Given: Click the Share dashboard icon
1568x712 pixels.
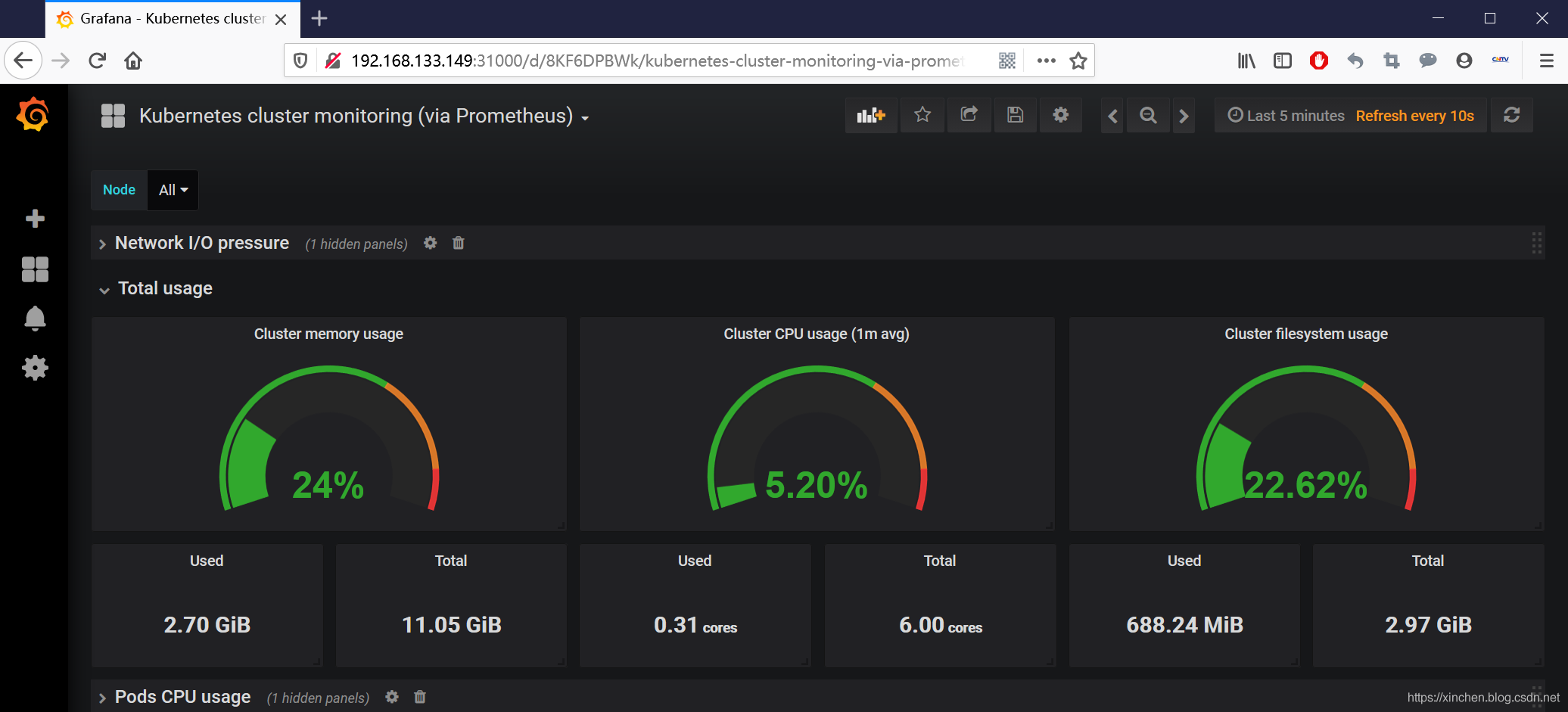Looking at the screenshot, I should [969, 115].
